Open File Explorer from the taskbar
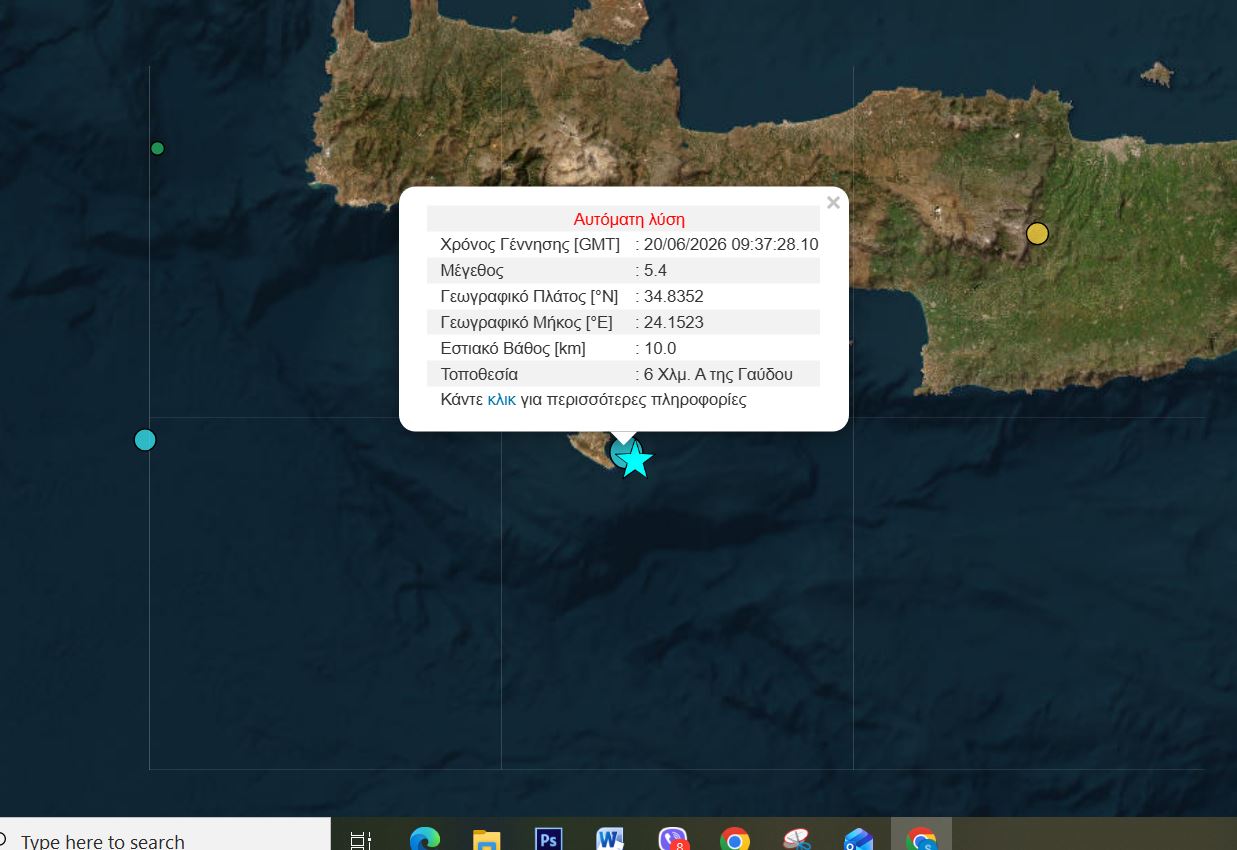 point(487,839)
